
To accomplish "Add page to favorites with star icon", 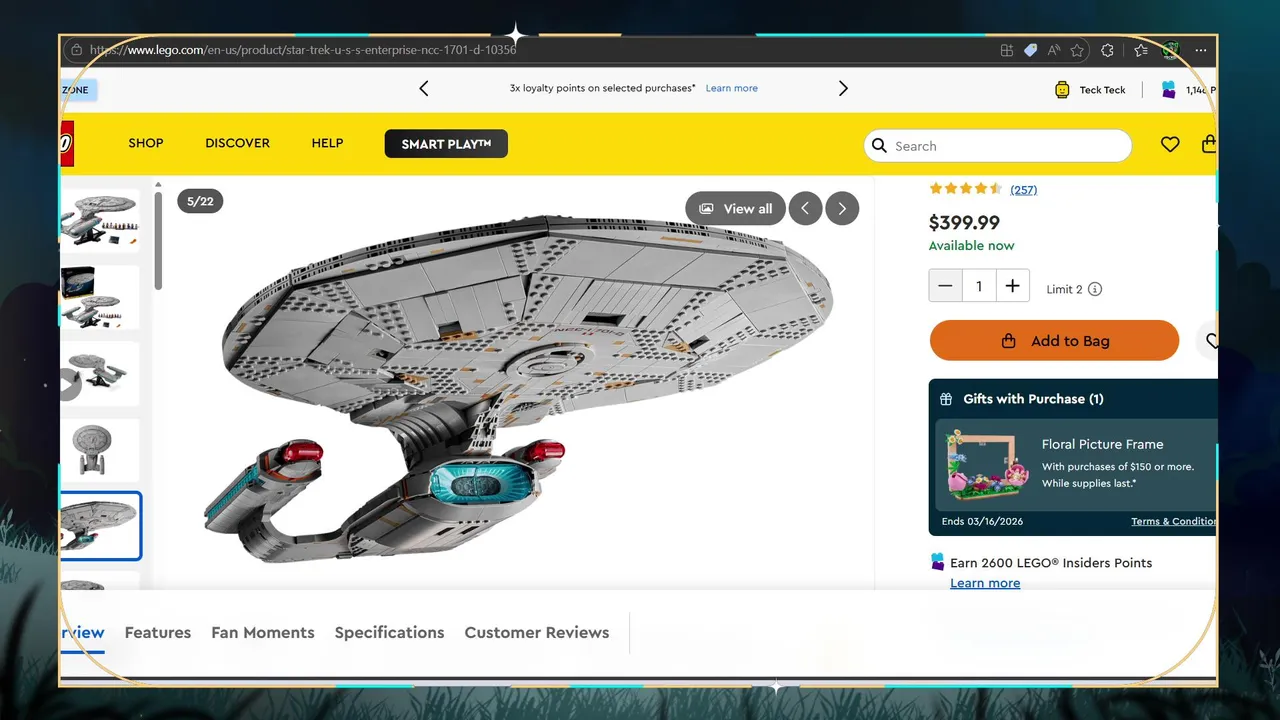I will pyautogui.click(x=1077, y=50).
